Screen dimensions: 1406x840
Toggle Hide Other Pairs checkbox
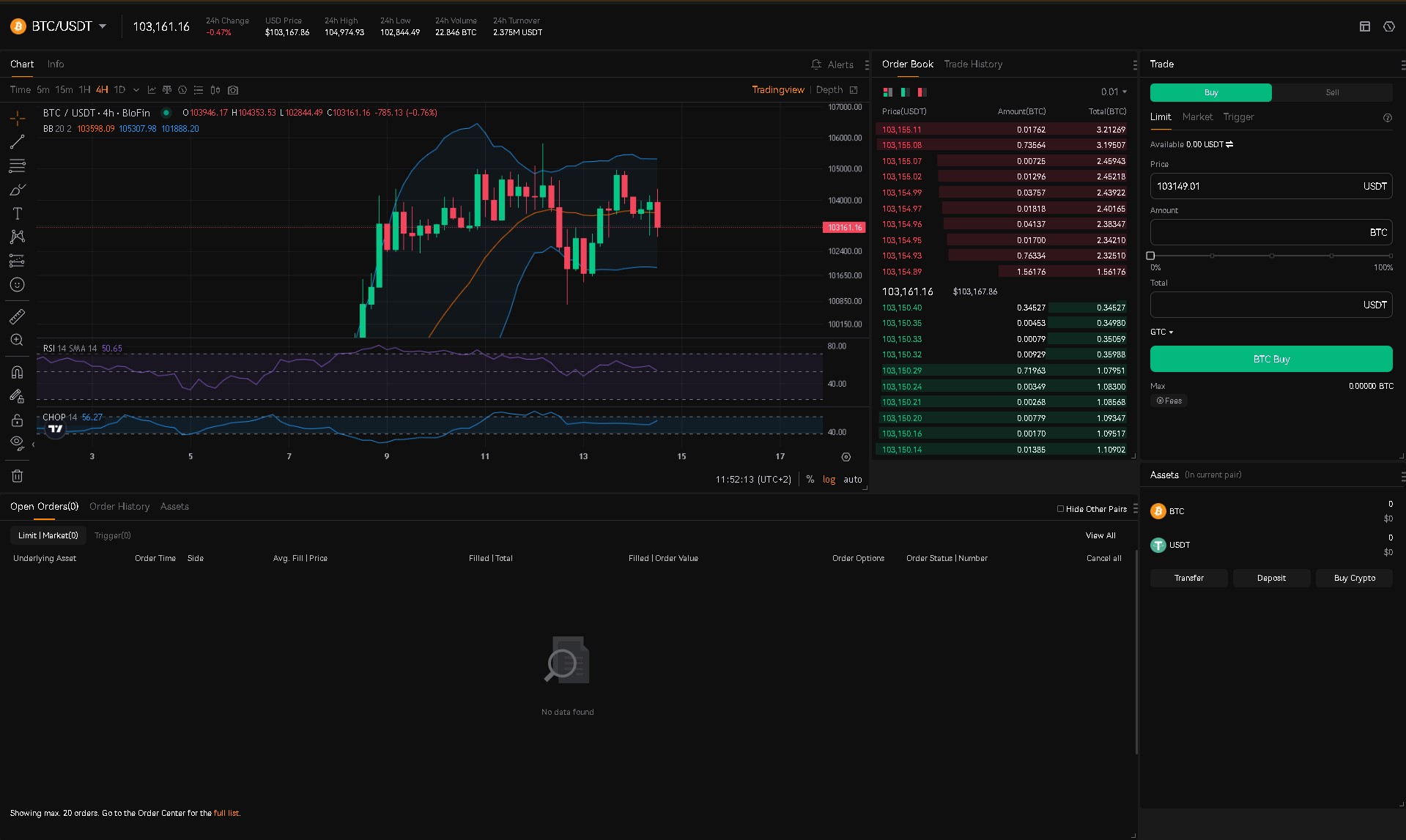tap(1060, 508)
